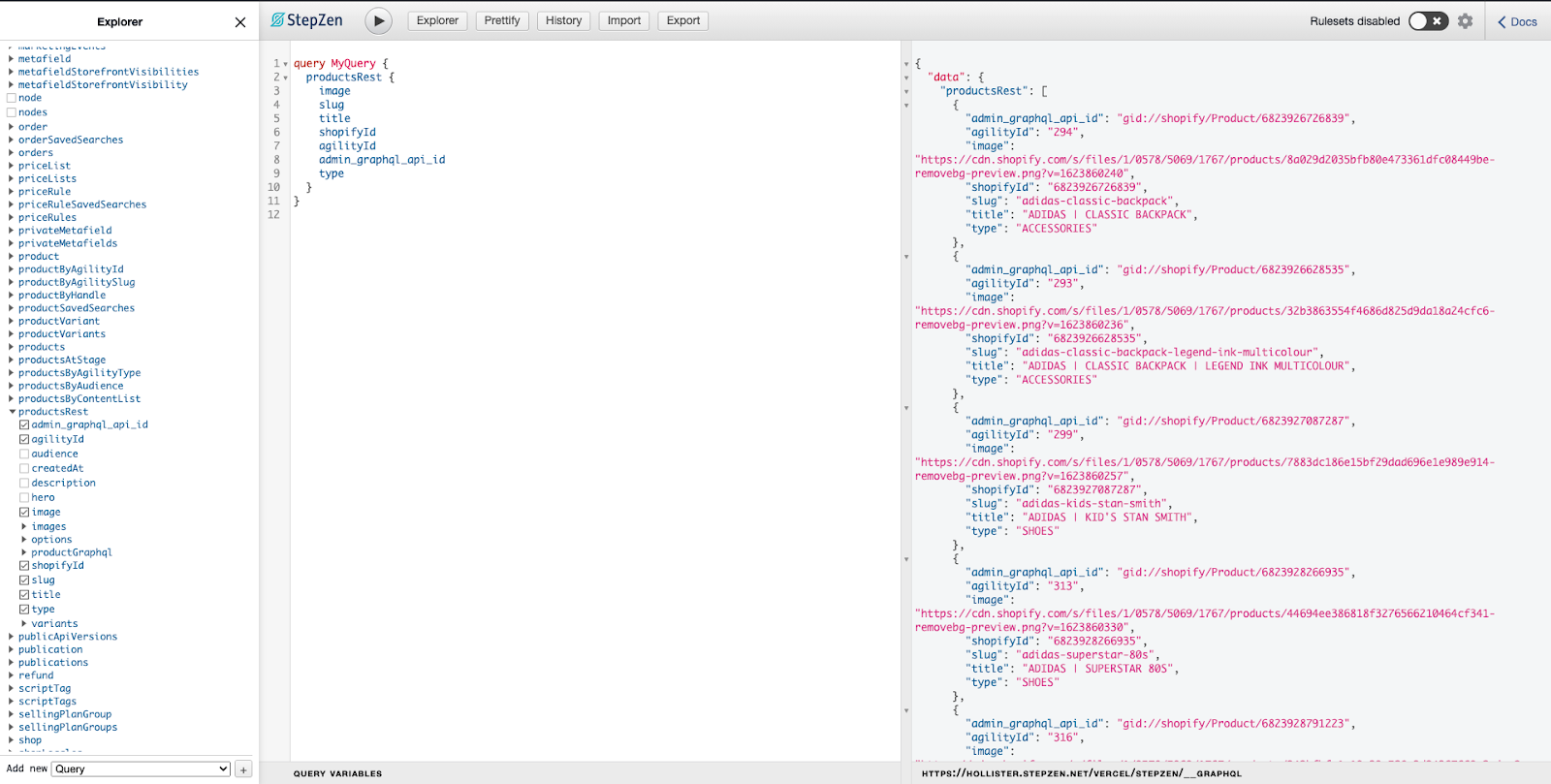Click the shopifyId field in query editor

click(x=347, y=133)
